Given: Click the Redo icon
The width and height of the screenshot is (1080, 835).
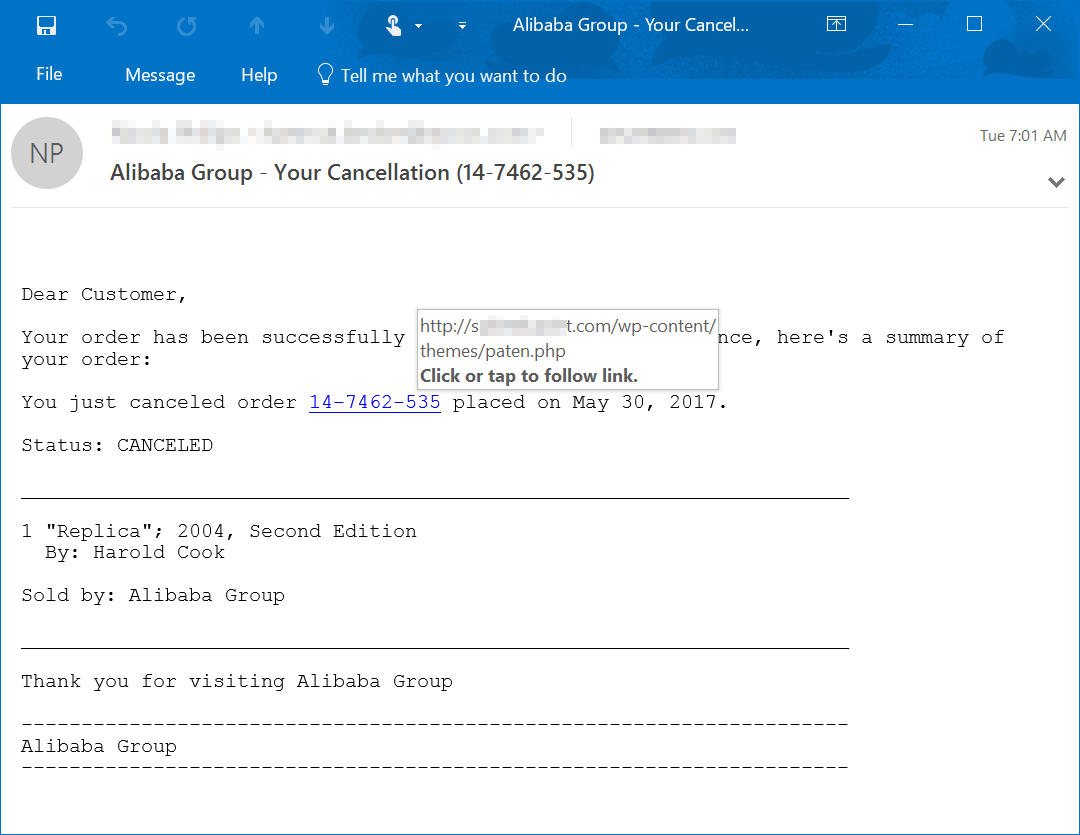Looking at the screenshot, I should click(x=186, y=24).
